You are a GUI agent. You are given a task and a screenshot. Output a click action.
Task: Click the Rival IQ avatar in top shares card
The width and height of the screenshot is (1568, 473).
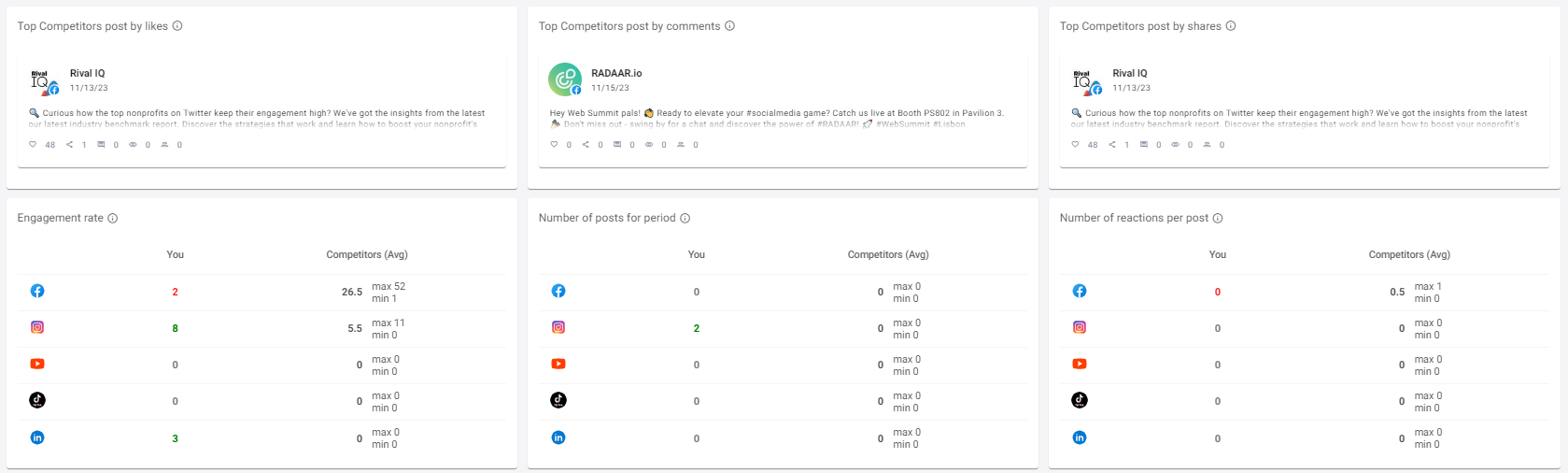[1086, 81]
